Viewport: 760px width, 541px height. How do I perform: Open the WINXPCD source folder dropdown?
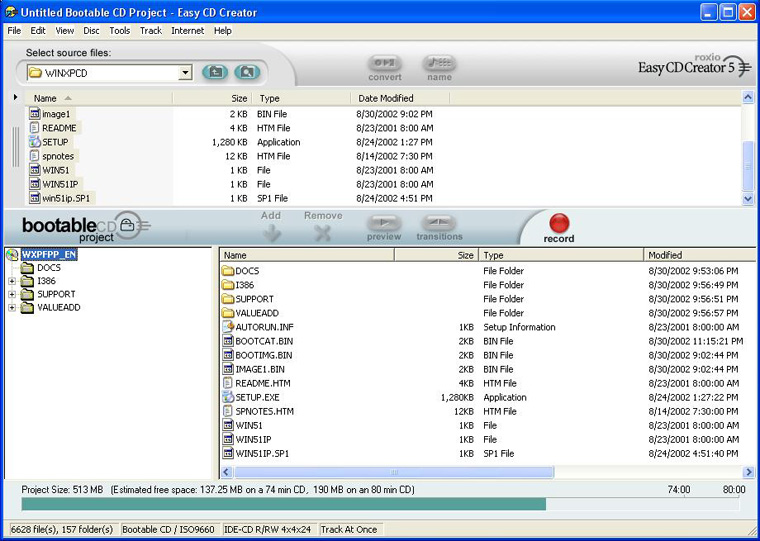coord(185,73)
